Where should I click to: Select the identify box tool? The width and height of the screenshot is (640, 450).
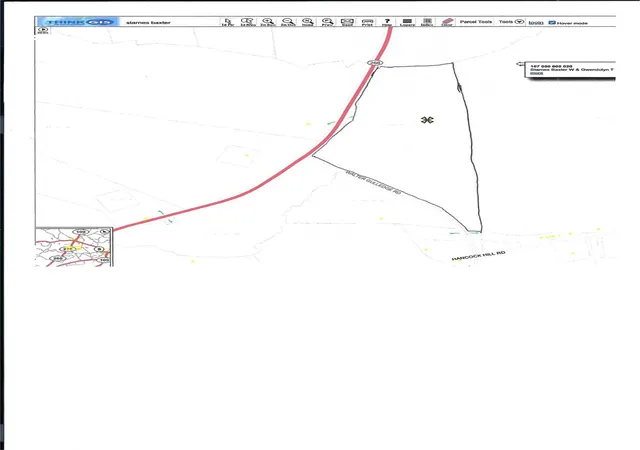click(247, 22)
